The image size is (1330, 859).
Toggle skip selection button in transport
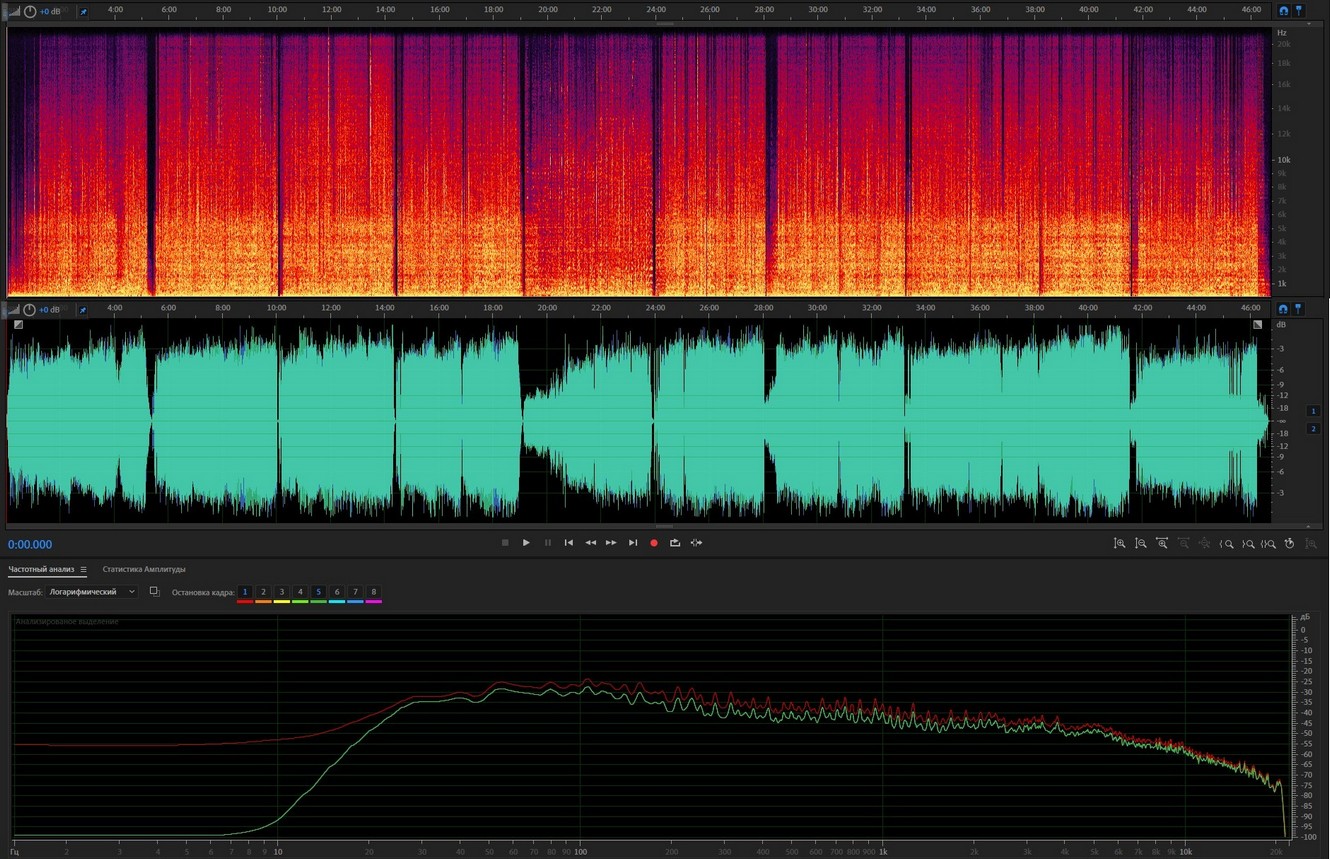coord(696,543)
